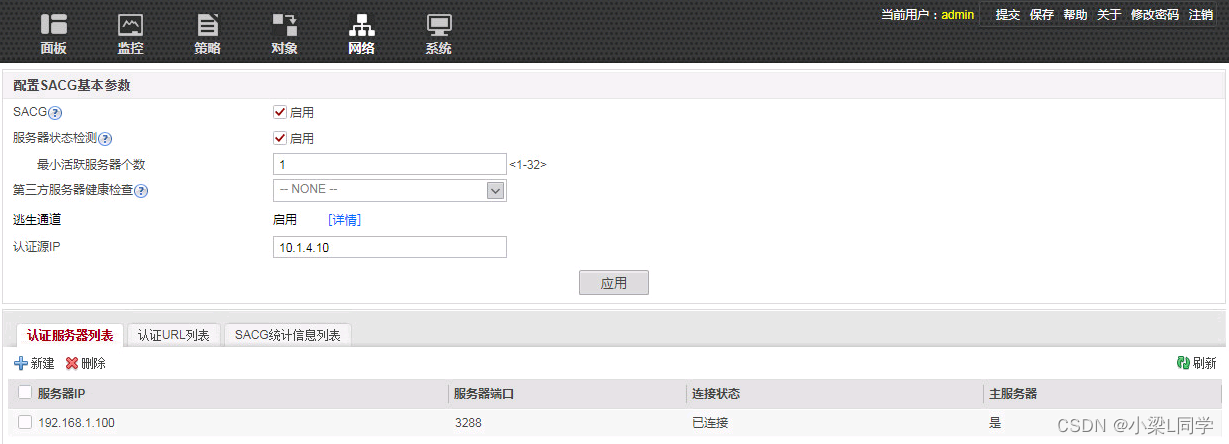
Task: Click the 应用 apply button
Action: click(614, 283)
